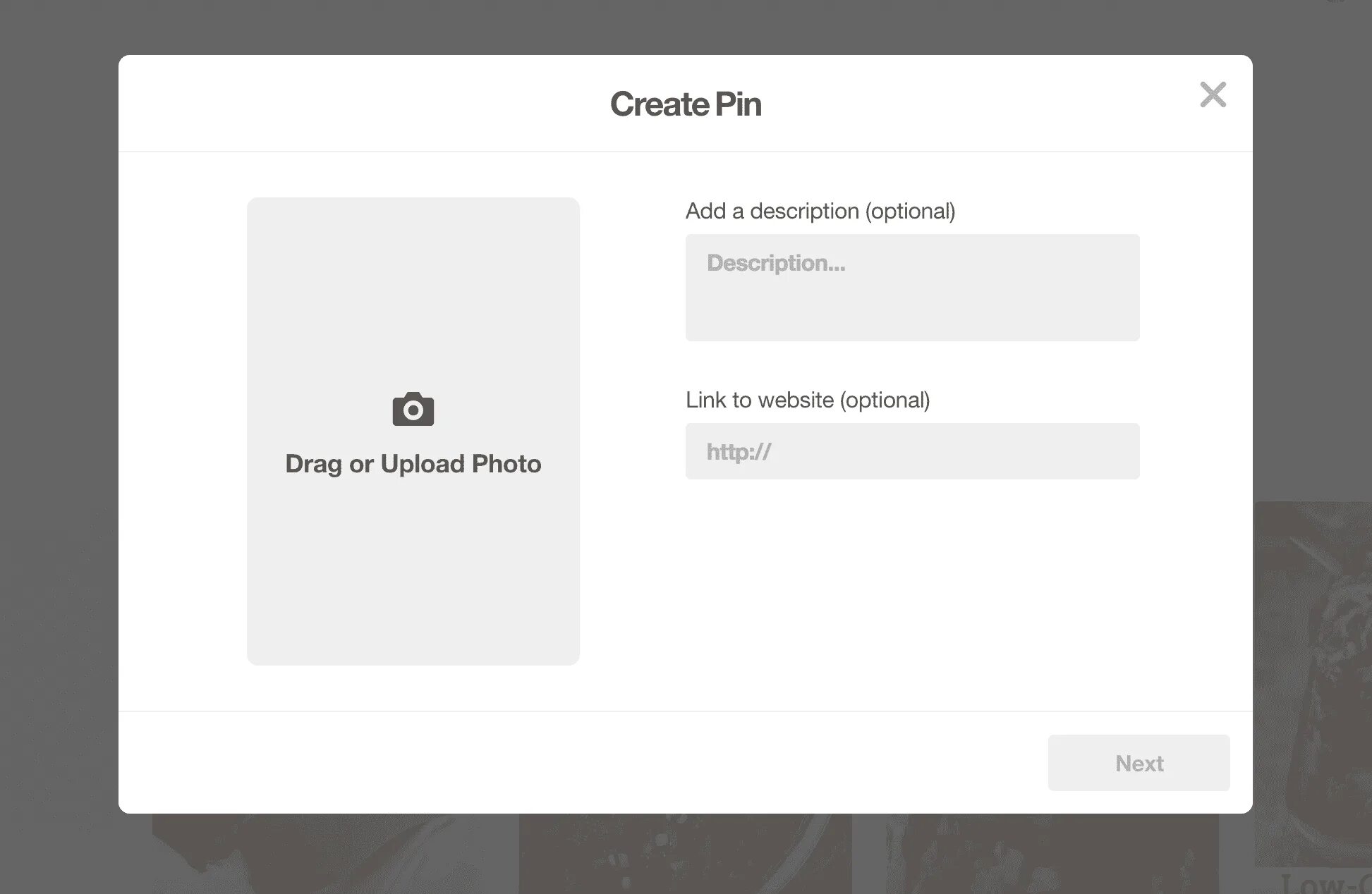Click the Link to website label
The height and width of the screenshot is (894, 1372).
(807, 400)
